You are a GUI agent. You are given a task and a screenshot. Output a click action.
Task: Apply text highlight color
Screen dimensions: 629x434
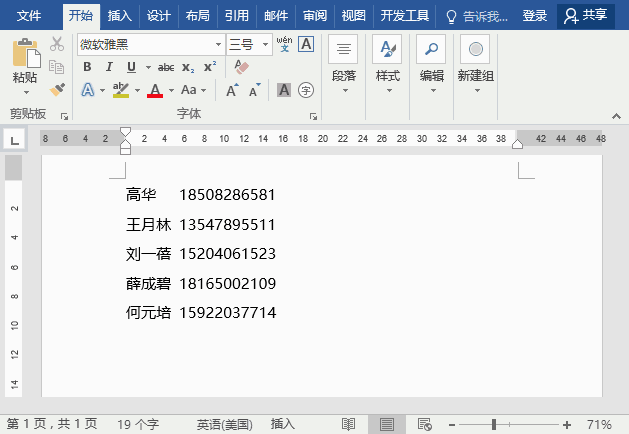coord(121,90)
